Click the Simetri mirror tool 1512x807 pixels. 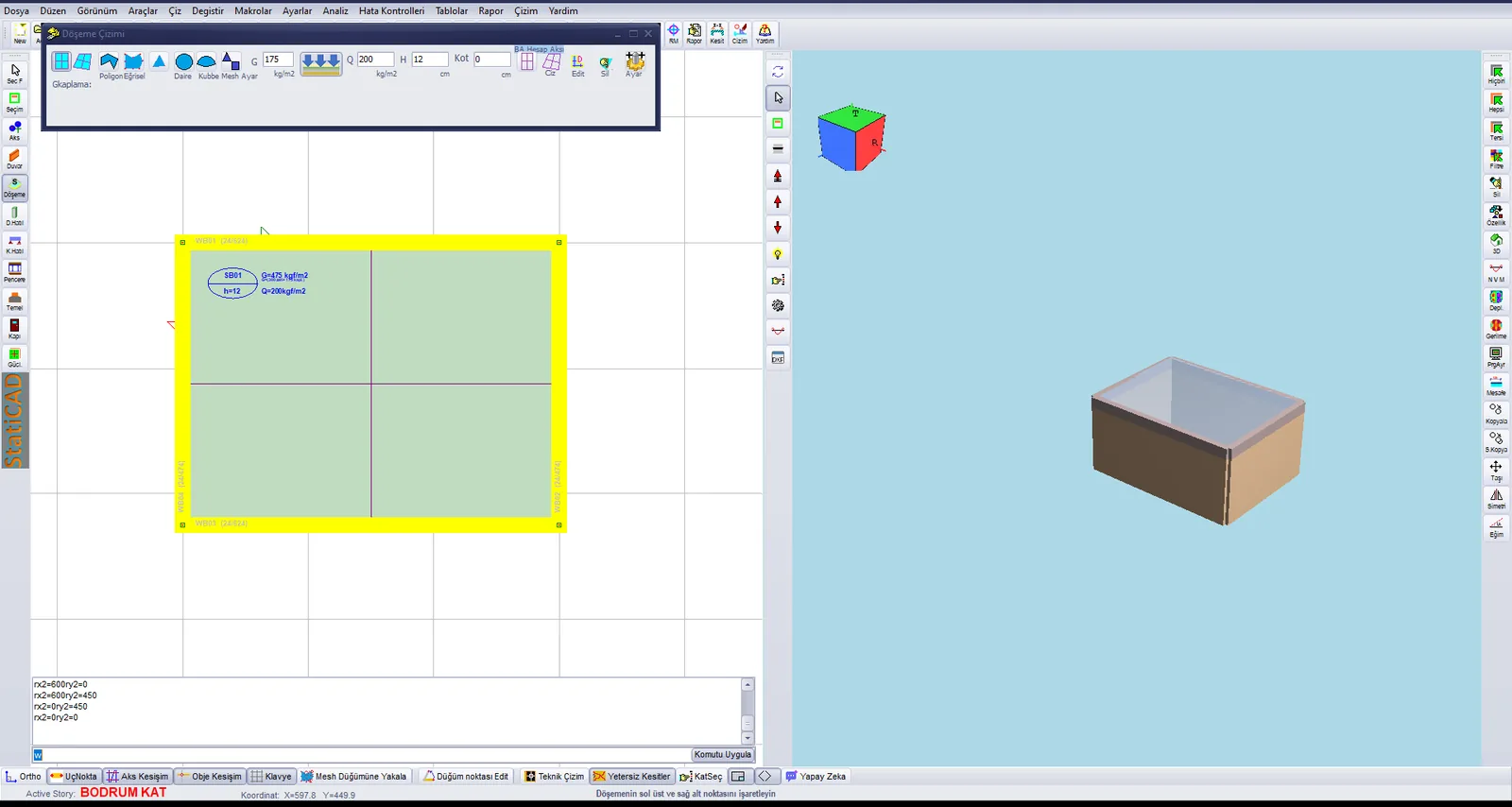point(1496,499)
